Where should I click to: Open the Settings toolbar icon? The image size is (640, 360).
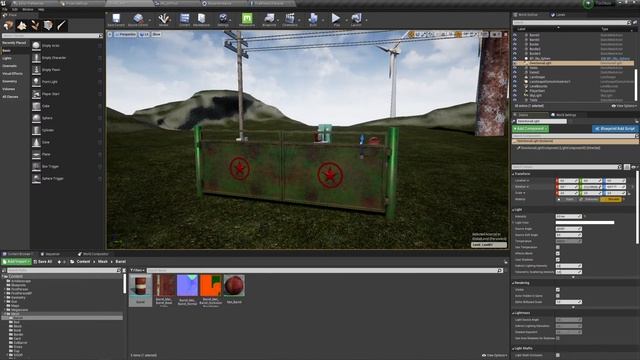pyautogui.click(x=223, y=19)
